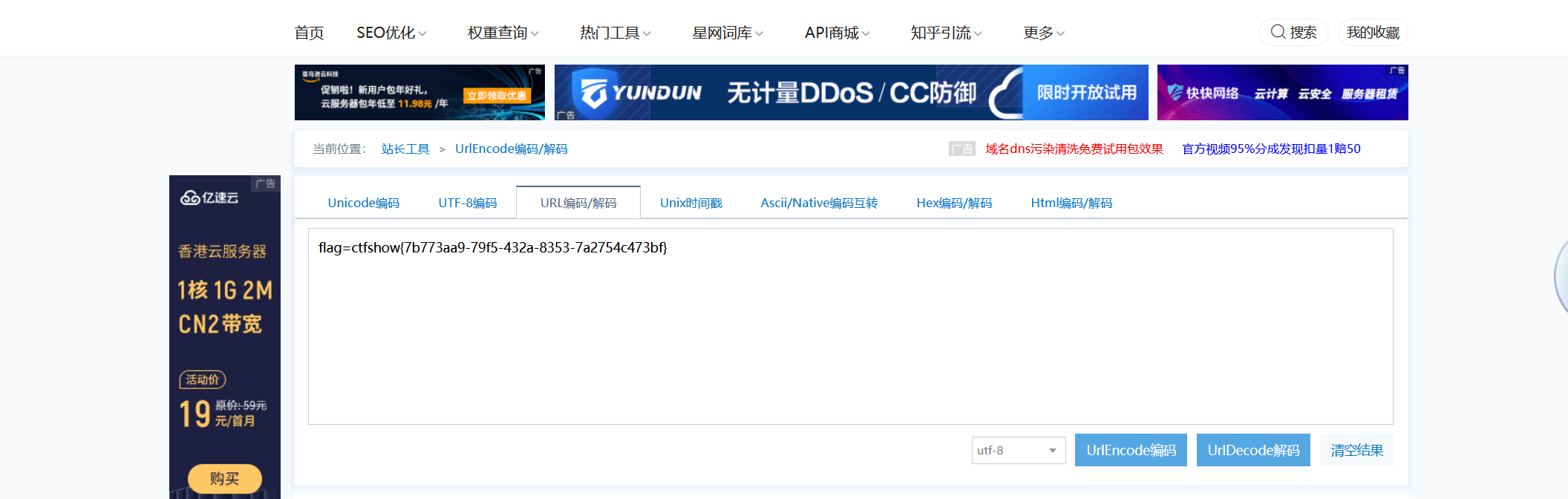Image resolution: width=1568 pixels, height=499 pixels.
Task: Click the 搜索 search button
Action: pos(1293,32)
